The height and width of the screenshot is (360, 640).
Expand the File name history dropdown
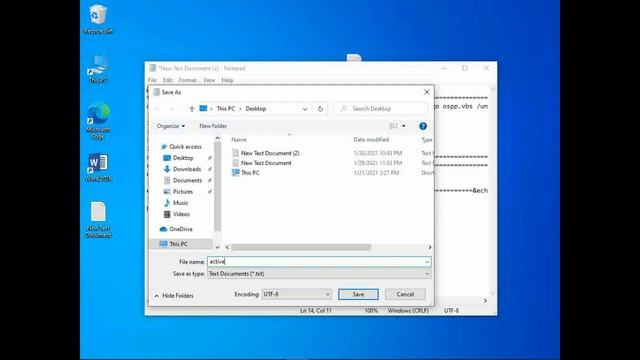point(427,262)
